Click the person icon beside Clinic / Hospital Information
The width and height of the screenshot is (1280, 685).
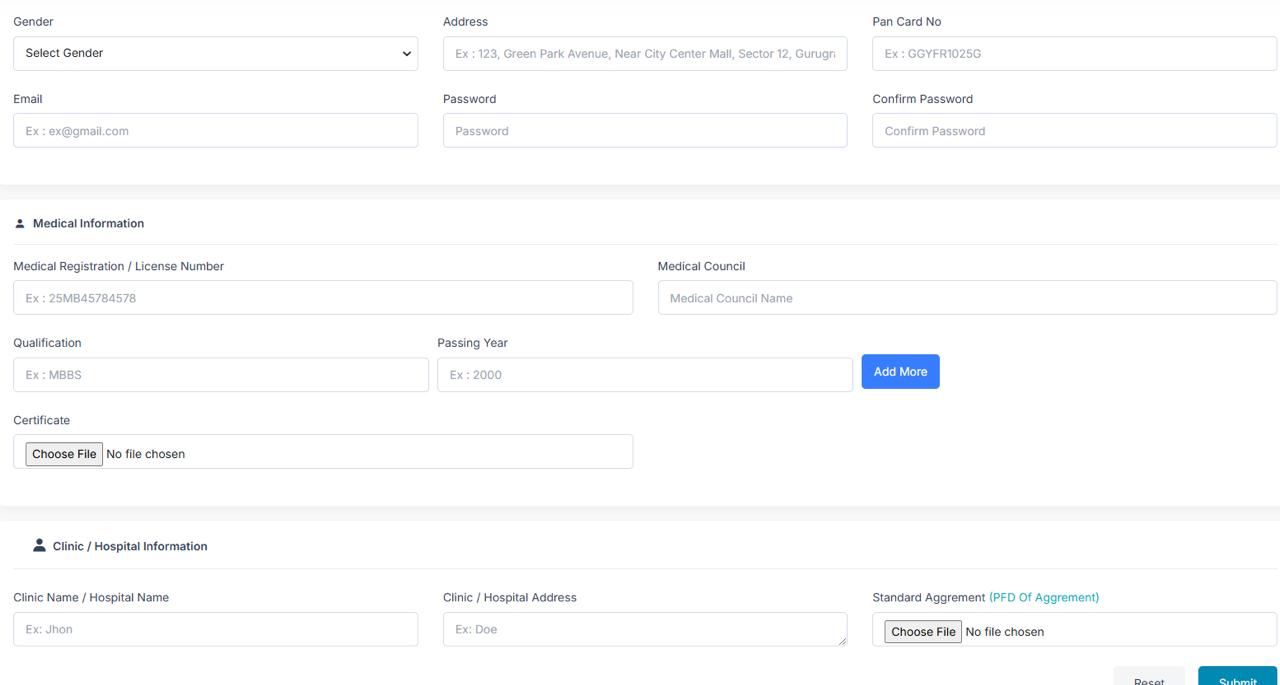(x=39, y=546)
